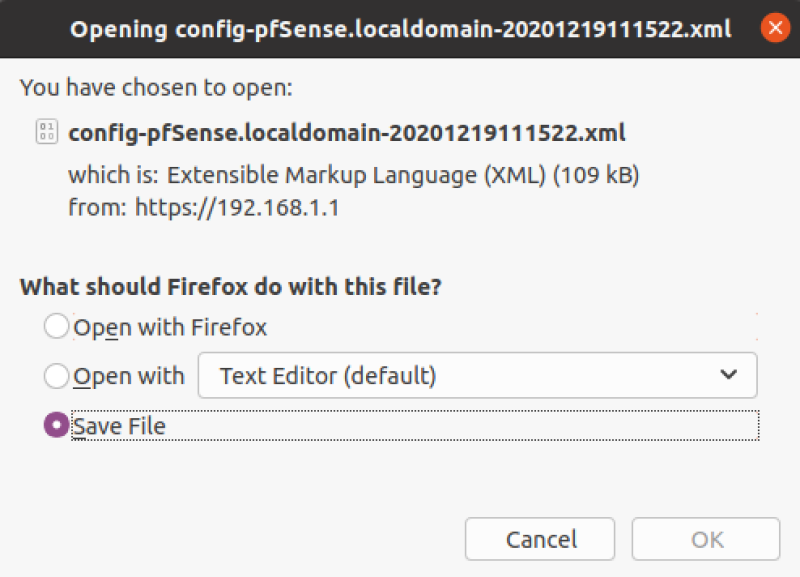Screen dimensions: 800x577
Task: Click the Extensible Markup Language description
Action: [x=403, y=175]
